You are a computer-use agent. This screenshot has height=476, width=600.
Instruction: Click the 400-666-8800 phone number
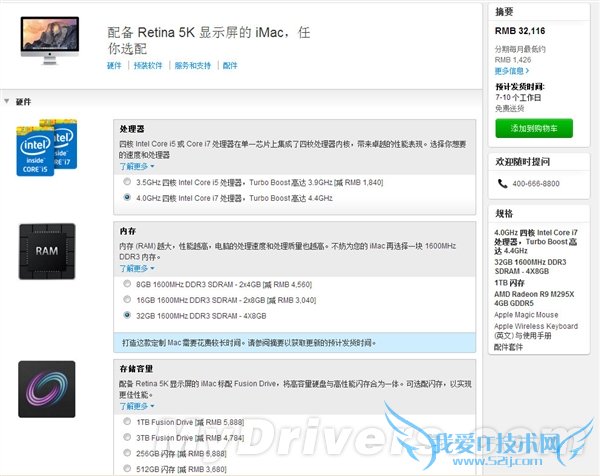click(x=536, y=184)
